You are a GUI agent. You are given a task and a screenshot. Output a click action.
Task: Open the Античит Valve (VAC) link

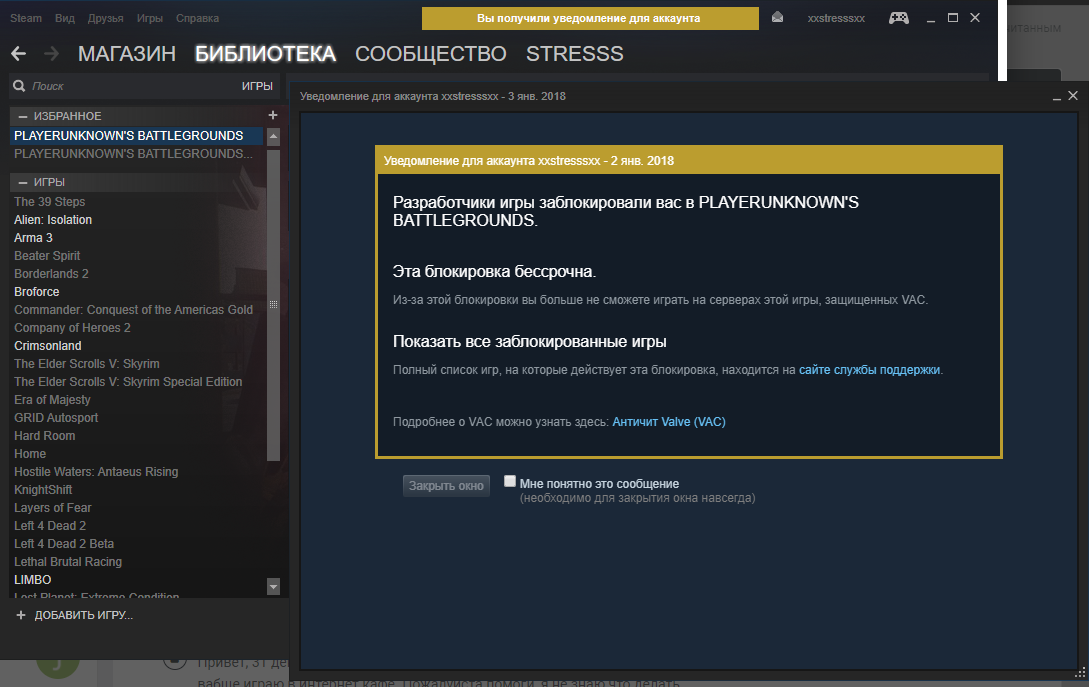(x=669, y=422)
